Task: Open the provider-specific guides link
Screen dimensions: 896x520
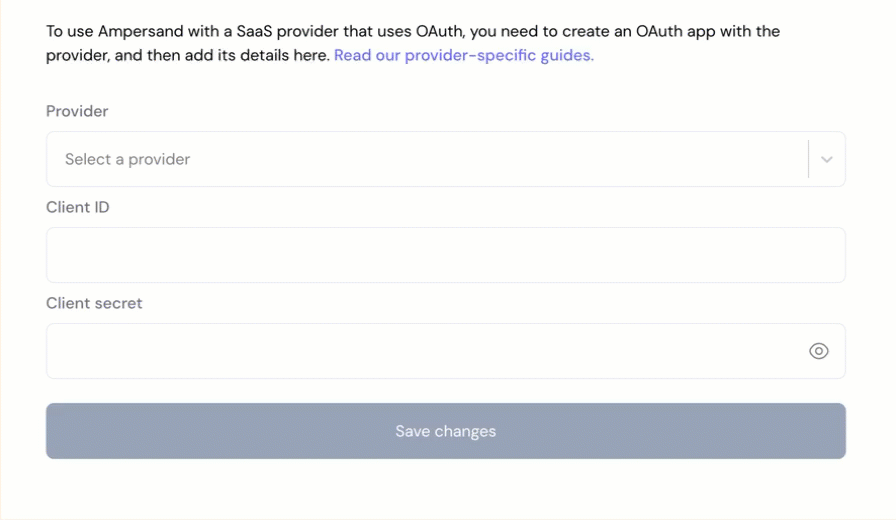Action: tap(463, 55)
